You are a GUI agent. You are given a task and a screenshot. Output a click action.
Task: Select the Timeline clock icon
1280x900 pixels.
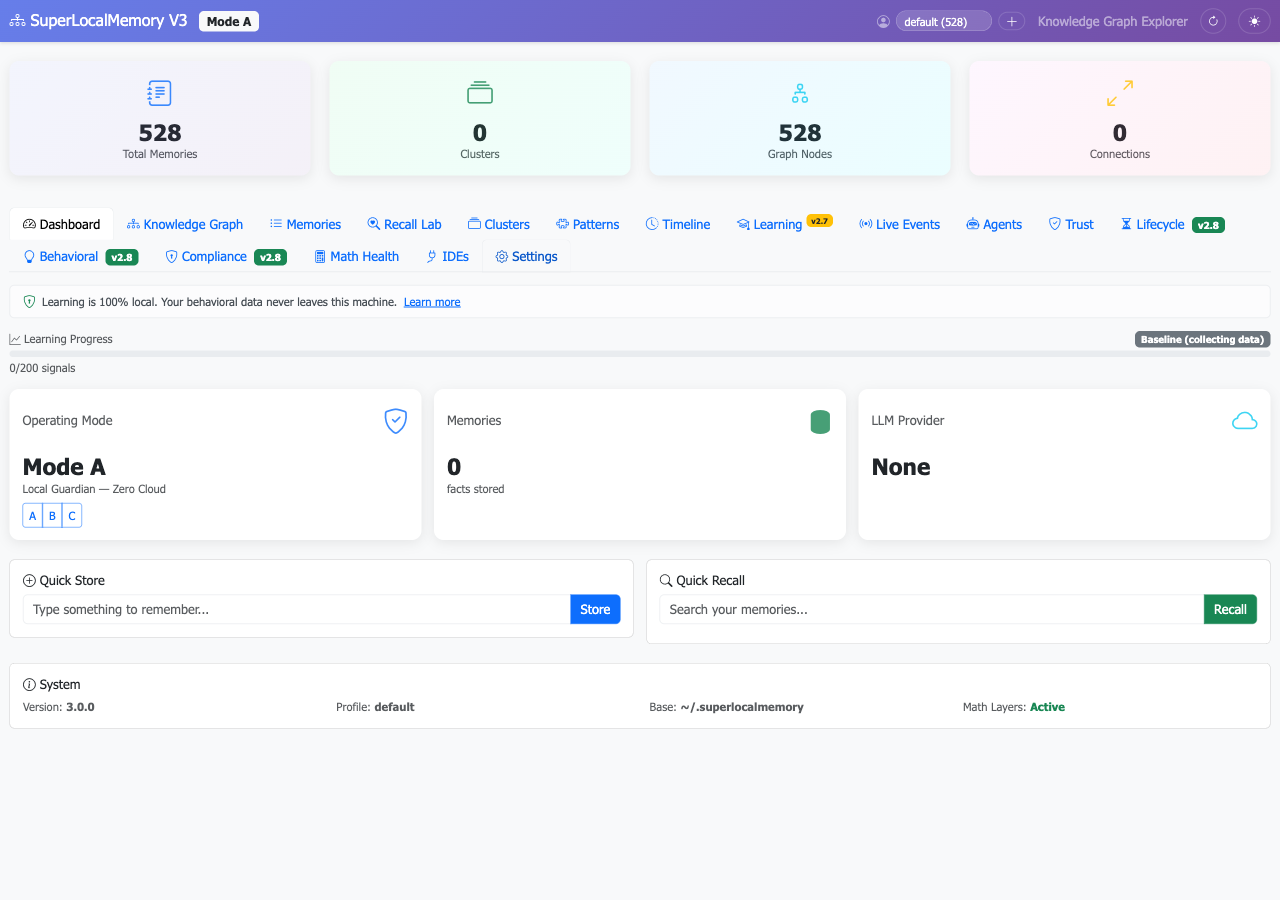[651, 224]
